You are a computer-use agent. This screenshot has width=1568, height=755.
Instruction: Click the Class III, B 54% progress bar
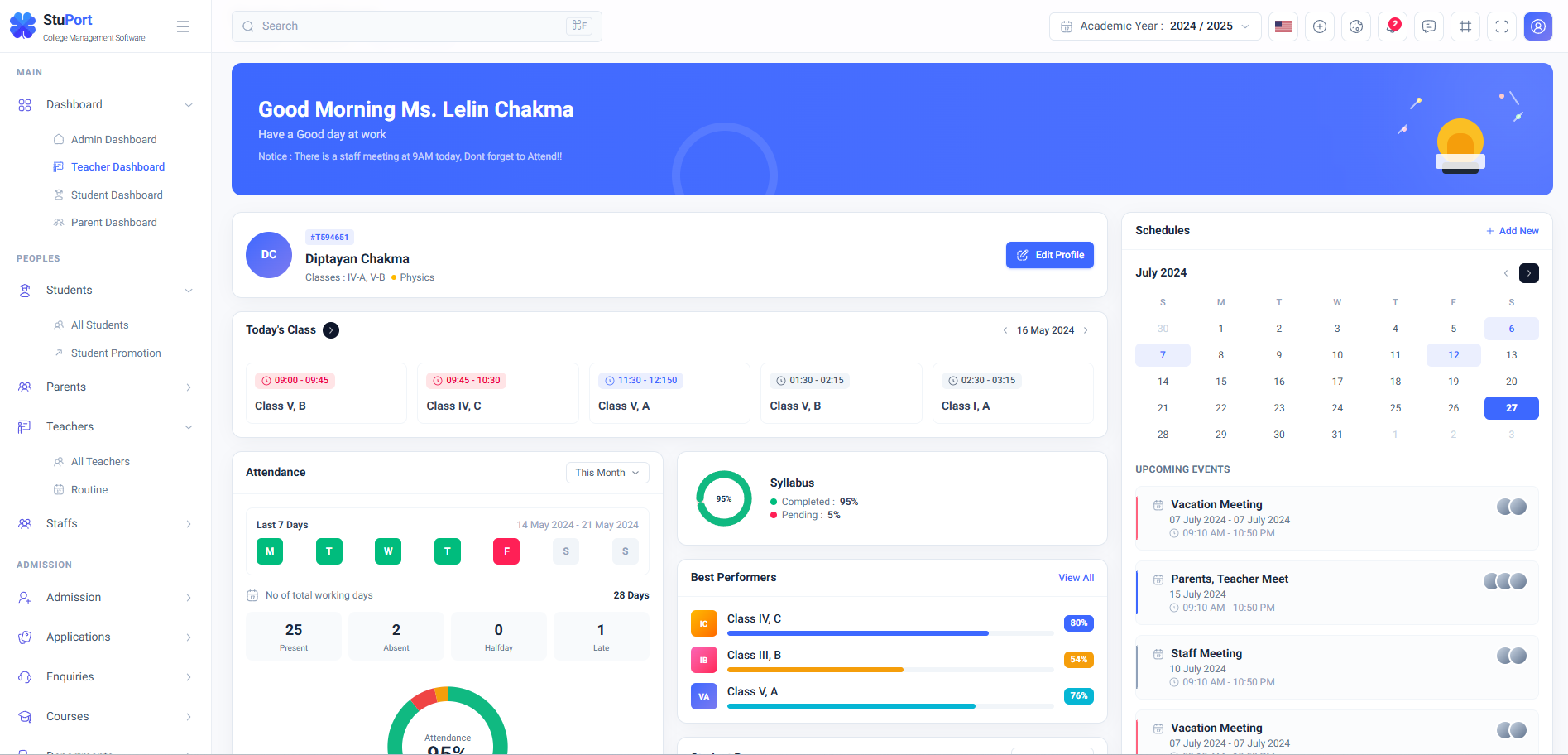[890, 670]
